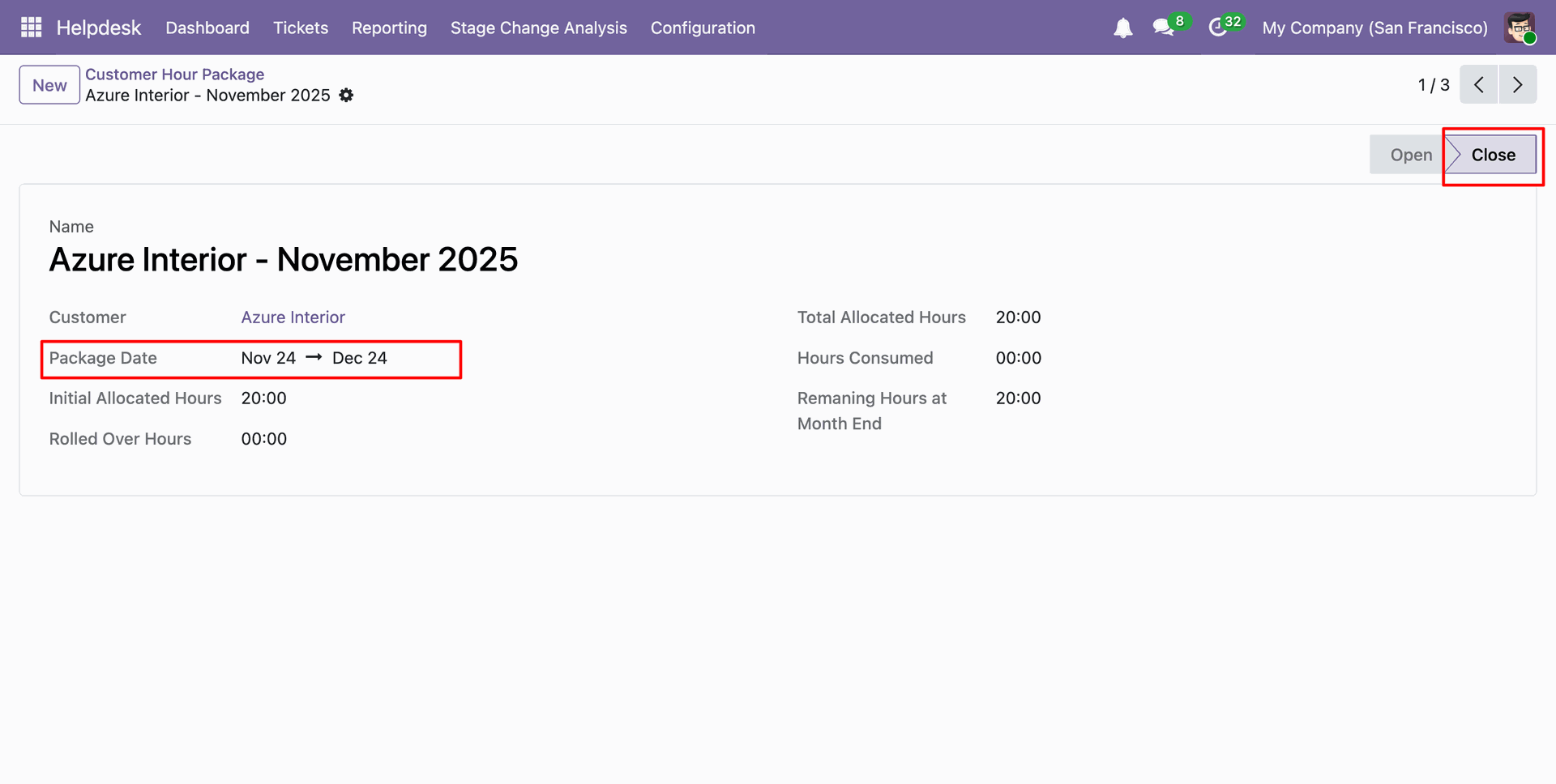The image size is (1556, 784).
Task: Click the user avatar picture
Action: [1520, 28]
